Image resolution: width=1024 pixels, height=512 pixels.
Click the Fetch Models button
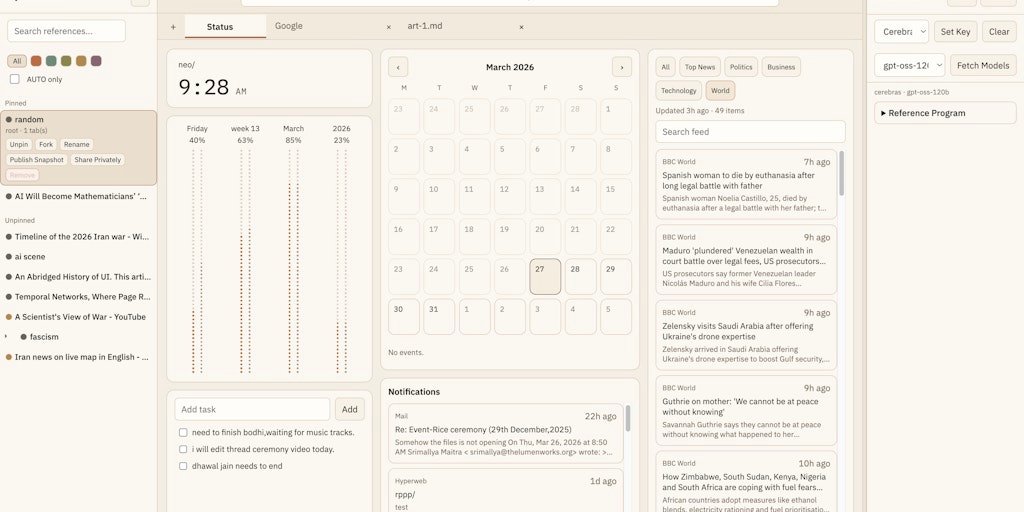pyautogui.click(x=983, y=66)
